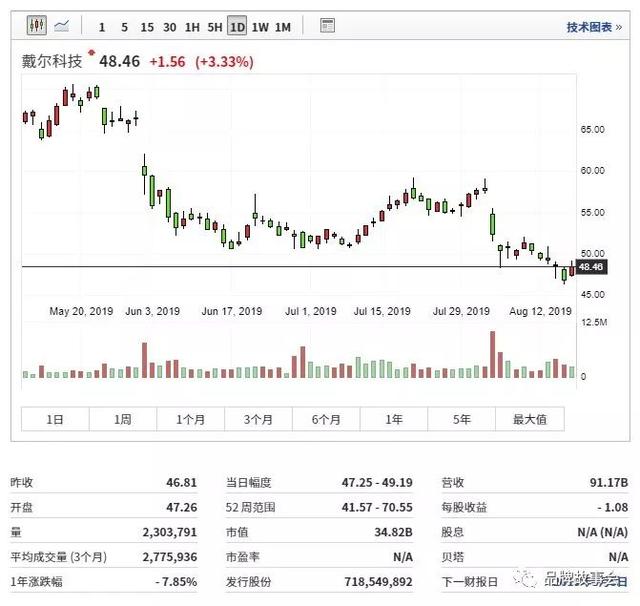Select the 15 minute interval

click(x=147, y=27)
